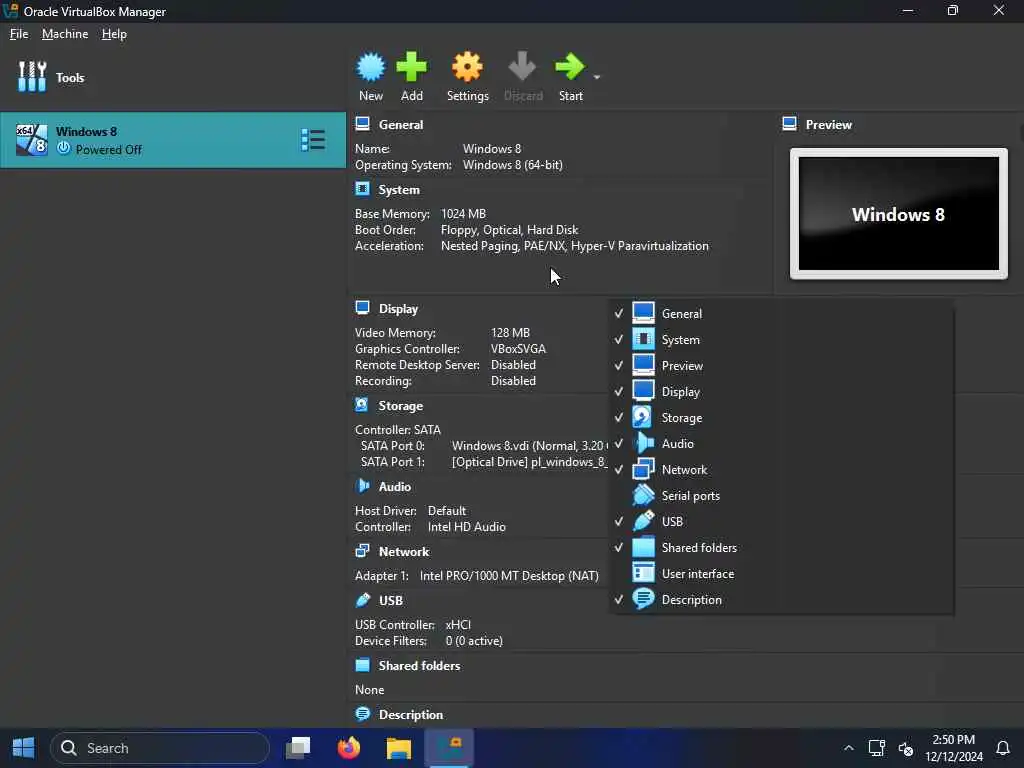The image size is (1024, 768).
Task: Click the USB section header link
Action: 391,601
